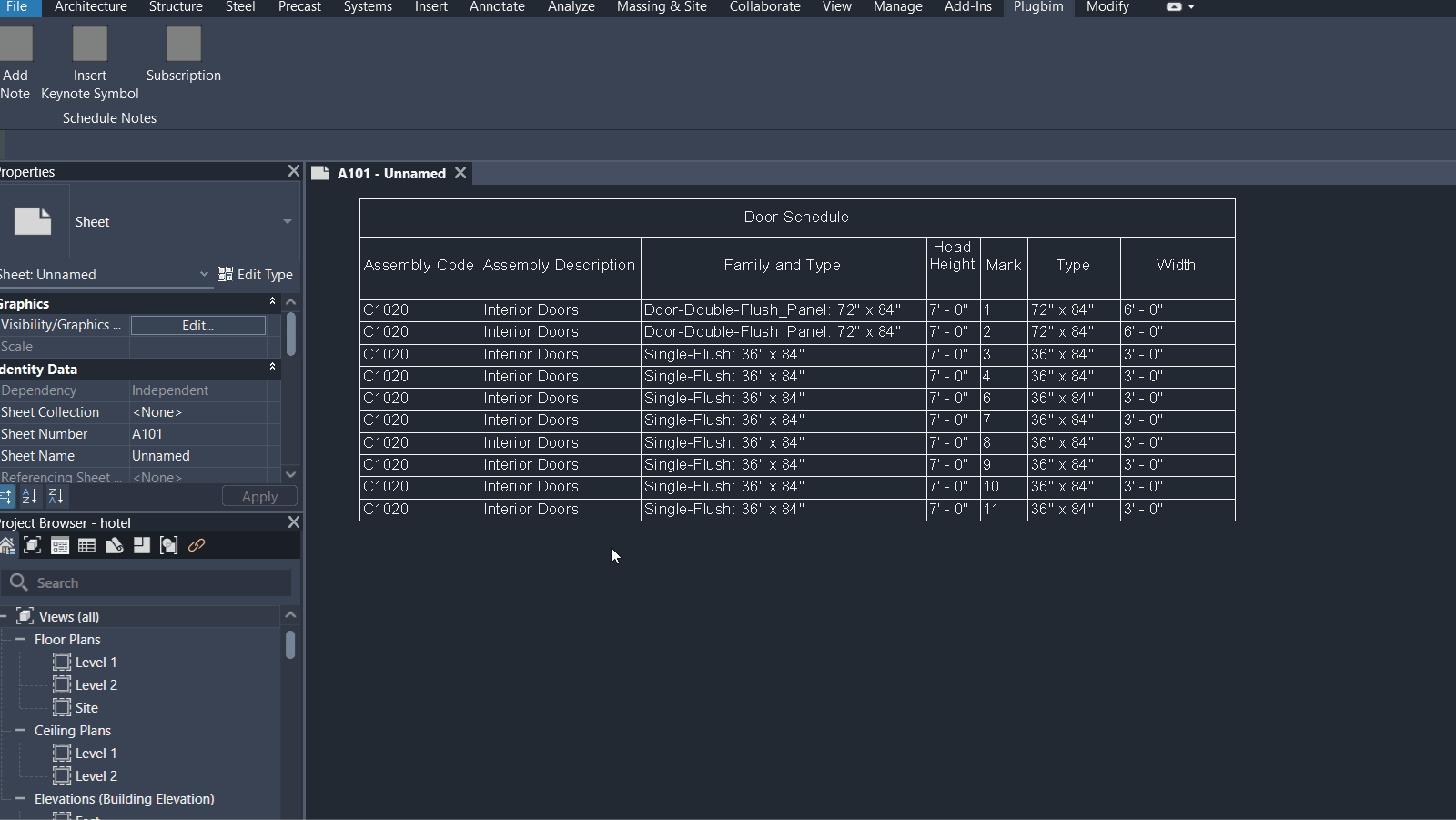The width and height of the screenshot is (1456, 820).
Task: Open the Subscription ribbon icon
Action: [x=183, y=44]
